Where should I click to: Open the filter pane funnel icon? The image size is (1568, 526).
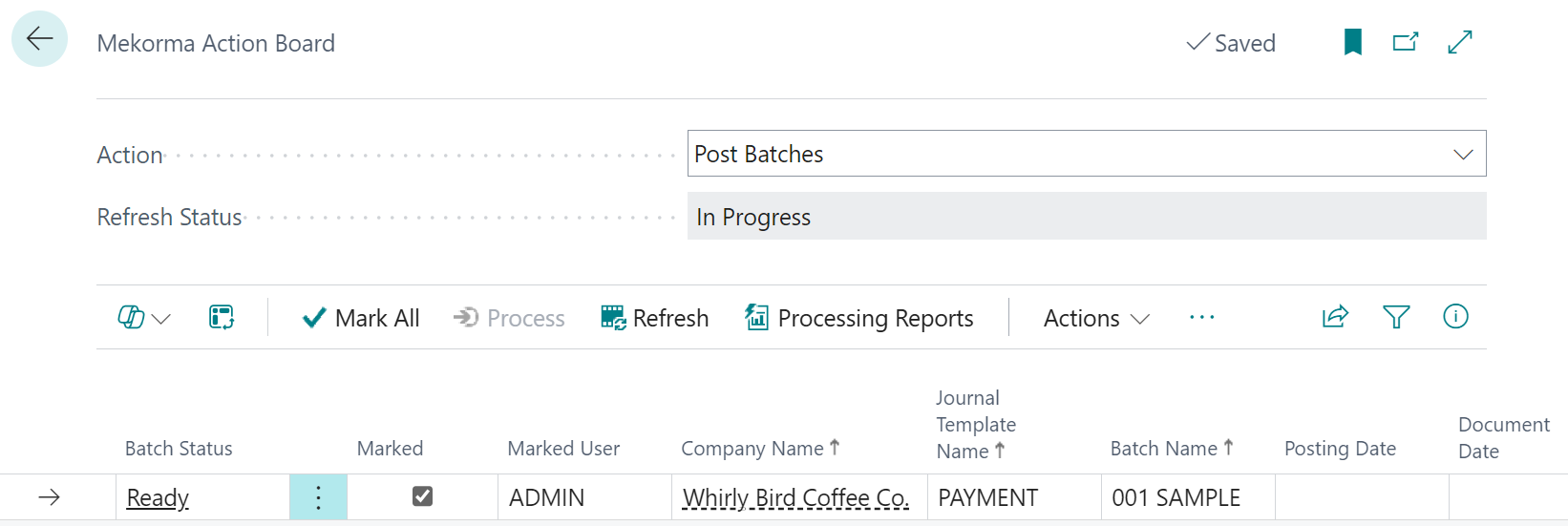(x=1395, y=317)
